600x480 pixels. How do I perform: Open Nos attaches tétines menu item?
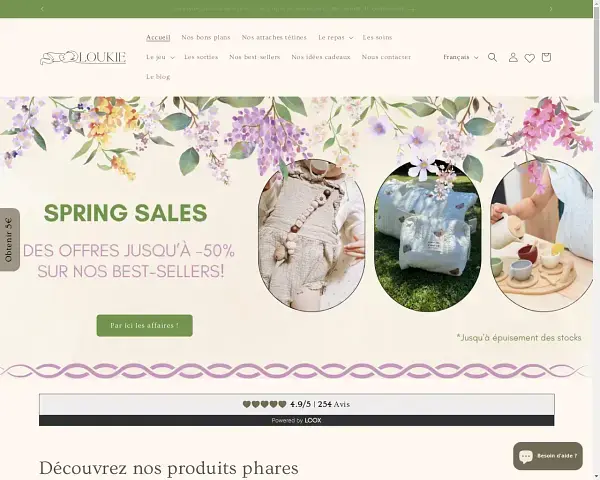coord(274,38)
